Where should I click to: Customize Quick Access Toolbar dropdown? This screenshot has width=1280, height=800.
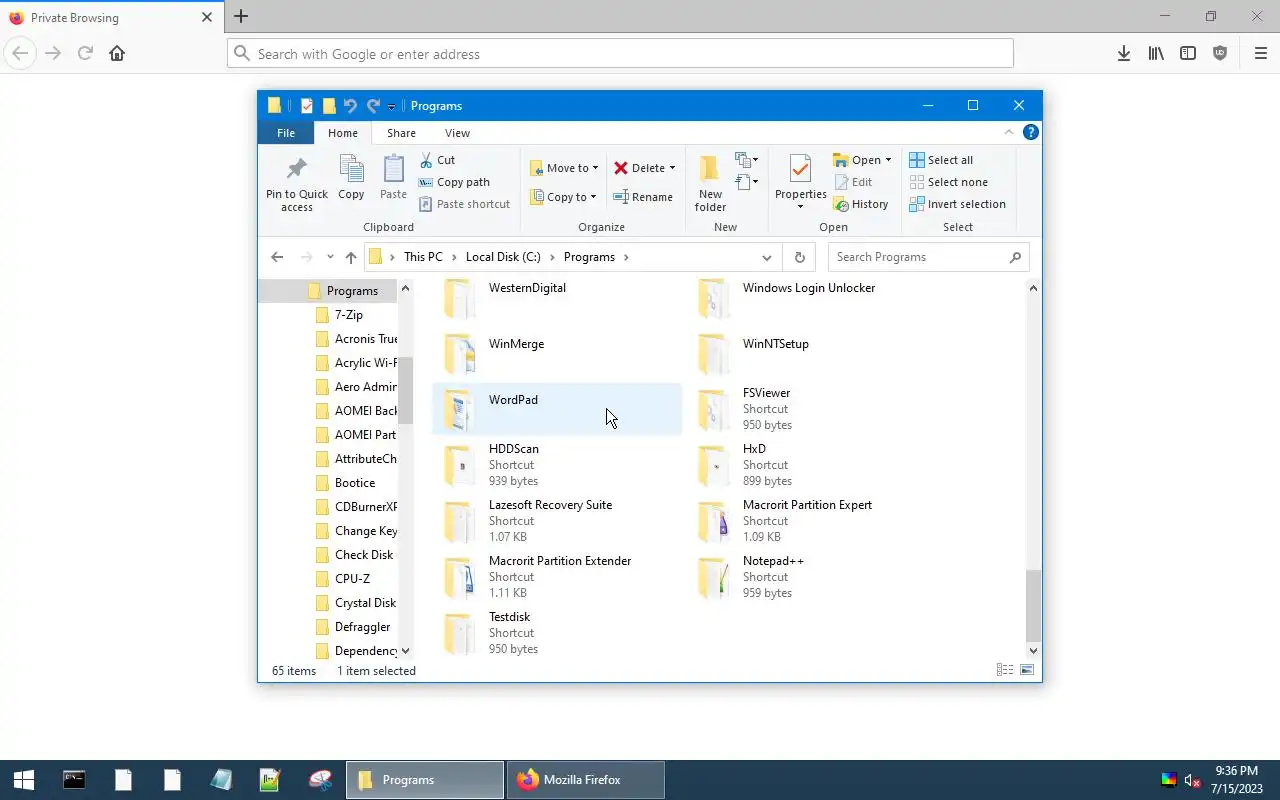coord(391,106)
